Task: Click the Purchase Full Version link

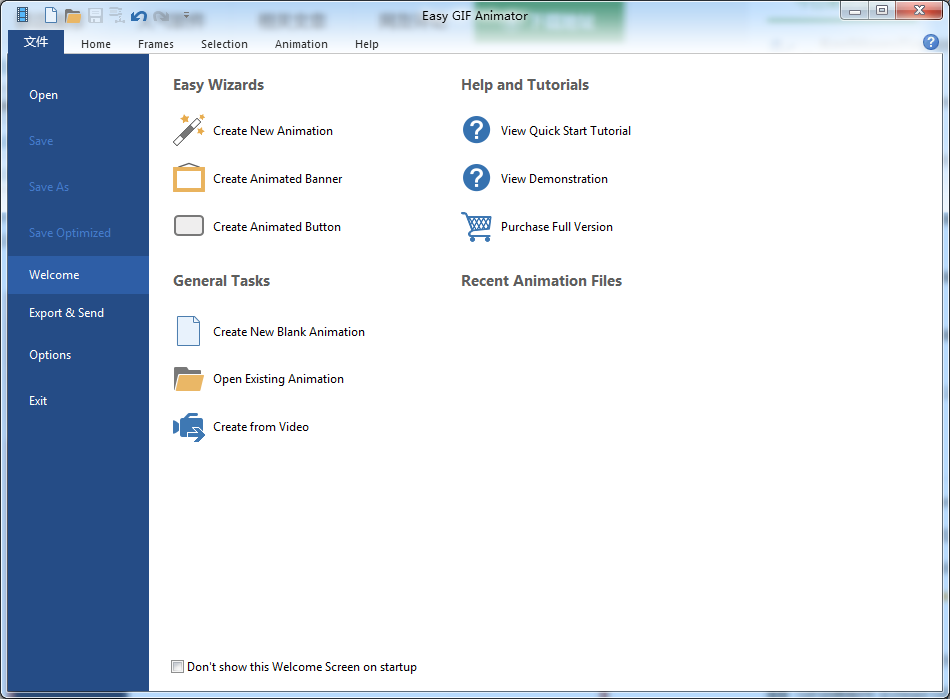Action: pyautogui.click(x=556, y=227)
